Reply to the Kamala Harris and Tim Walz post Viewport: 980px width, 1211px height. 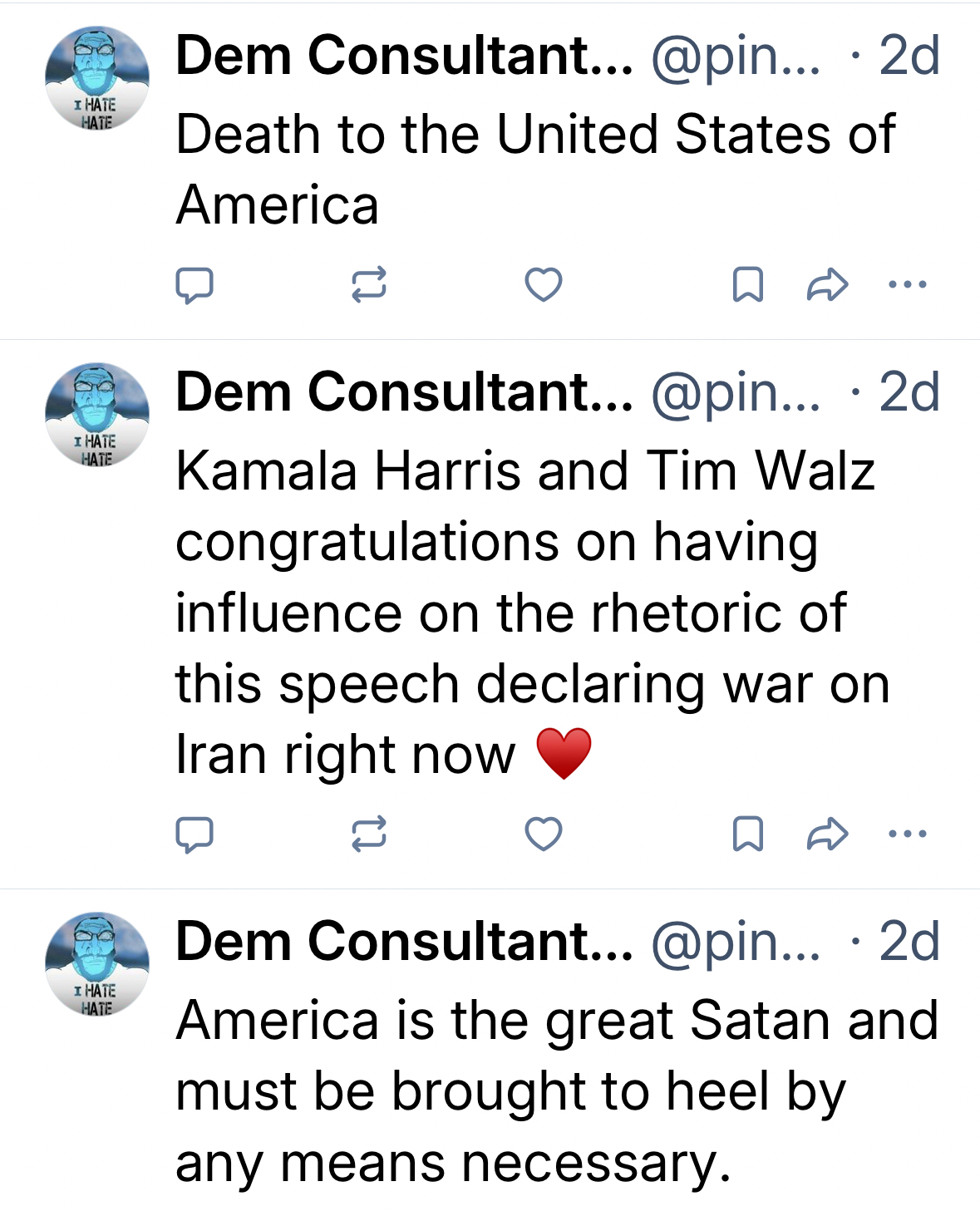pos(195,834)
